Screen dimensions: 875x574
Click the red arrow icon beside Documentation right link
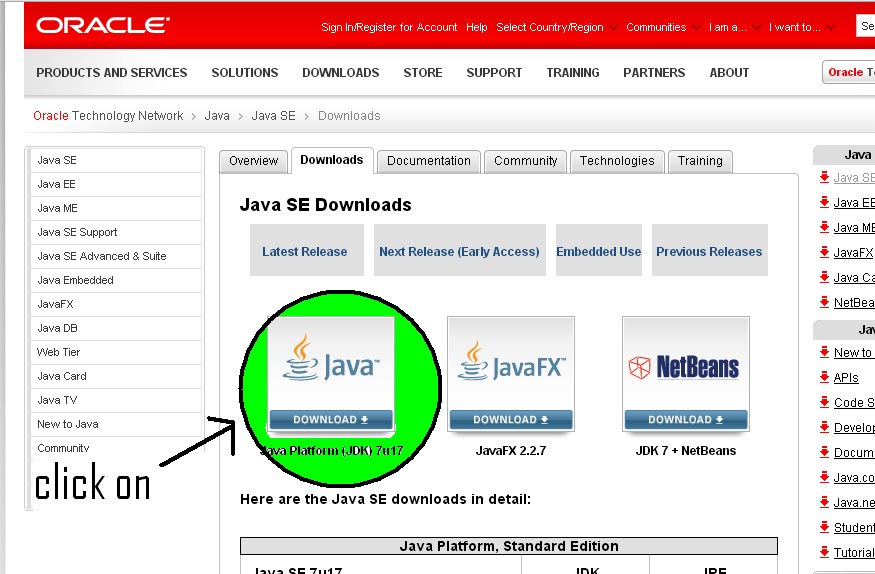point(824,452)
